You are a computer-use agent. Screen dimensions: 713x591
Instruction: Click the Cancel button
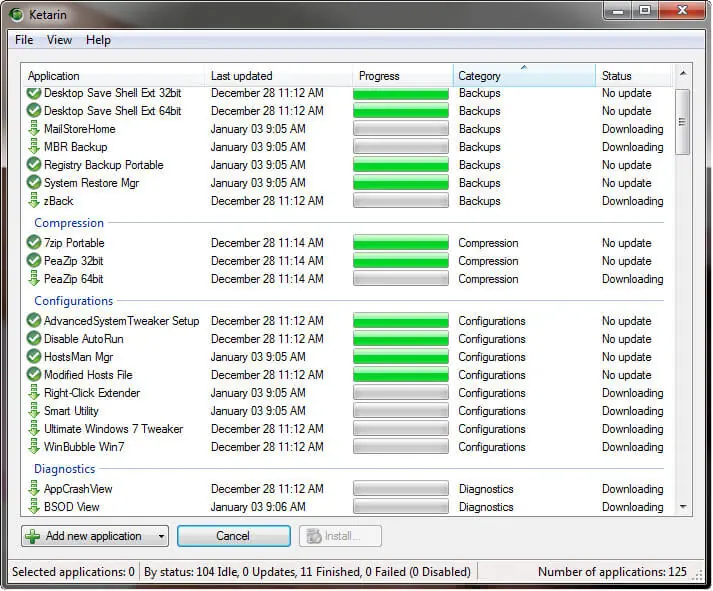coord(233,536)
